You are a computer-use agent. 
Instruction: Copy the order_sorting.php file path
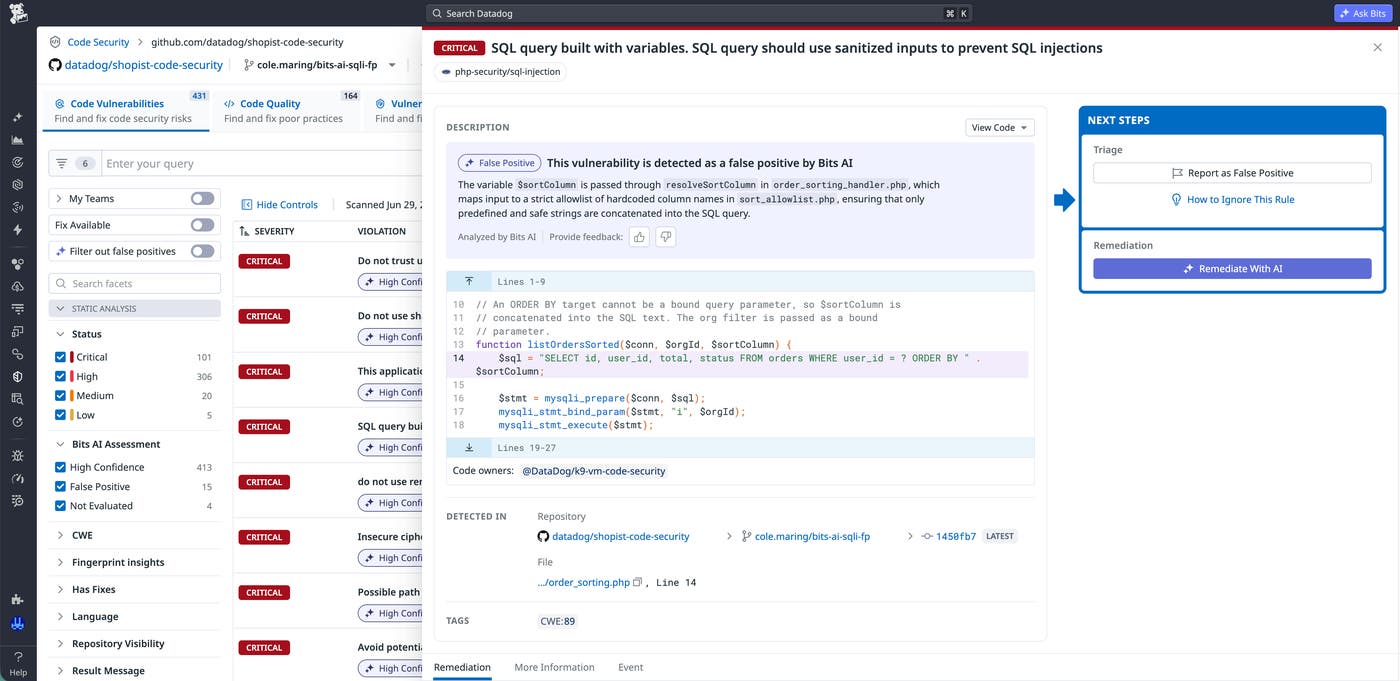638,582
